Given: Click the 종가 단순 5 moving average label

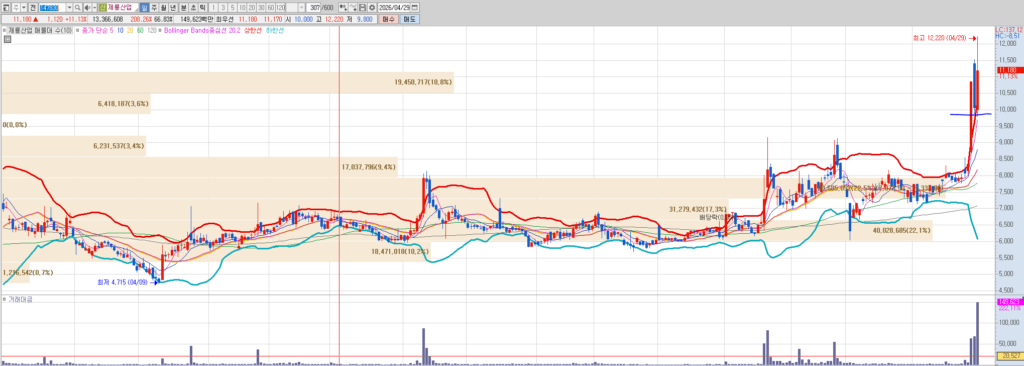Looking at the screenshot, I should coord(97,30).
